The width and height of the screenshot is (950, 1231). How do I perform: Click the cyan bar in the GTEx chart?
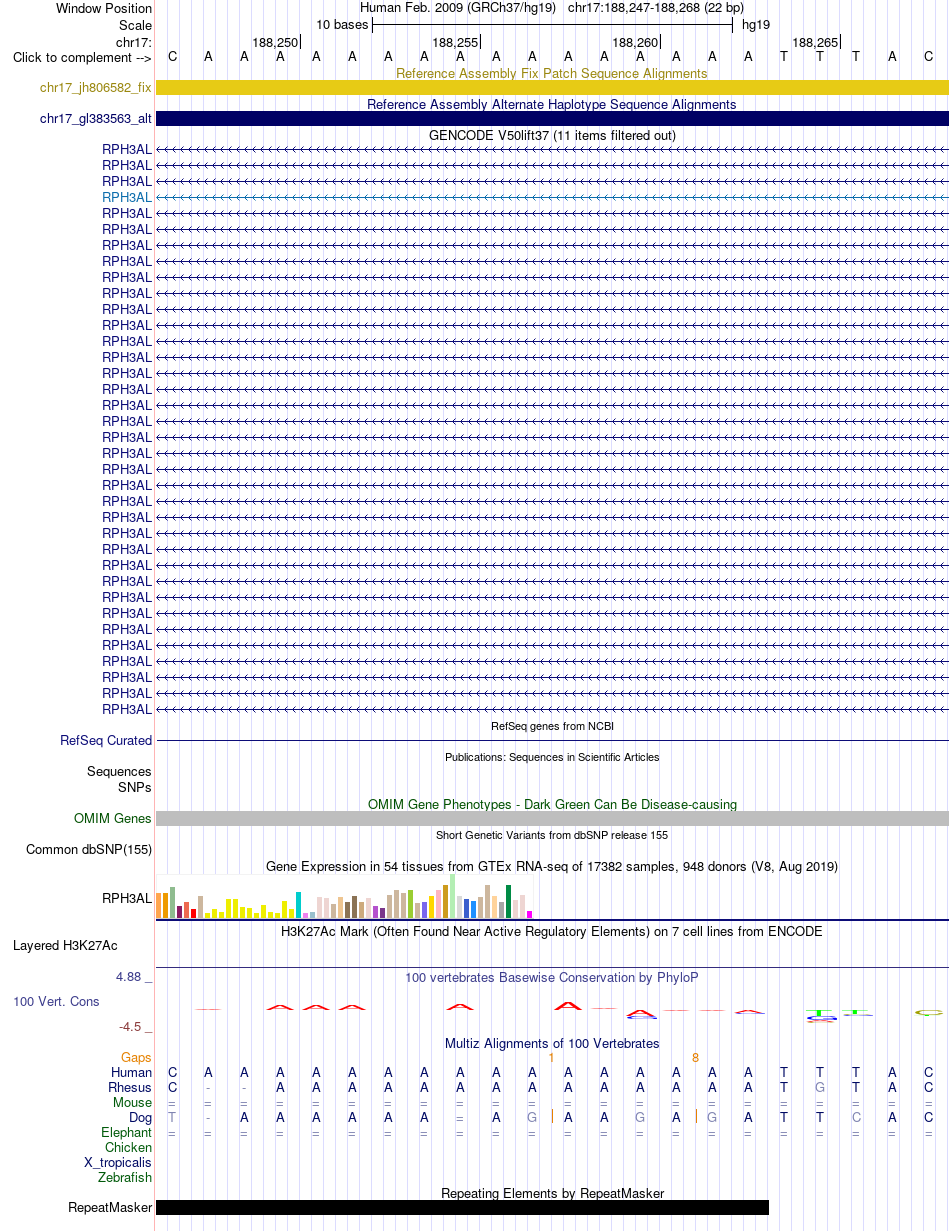click(298, 905)
